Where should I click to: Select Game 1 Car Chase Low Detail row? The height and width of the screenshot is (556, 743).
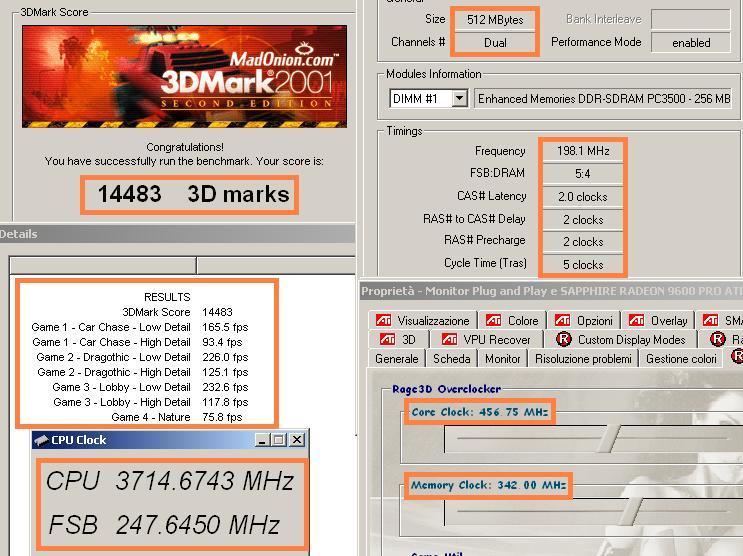[140, 327]
